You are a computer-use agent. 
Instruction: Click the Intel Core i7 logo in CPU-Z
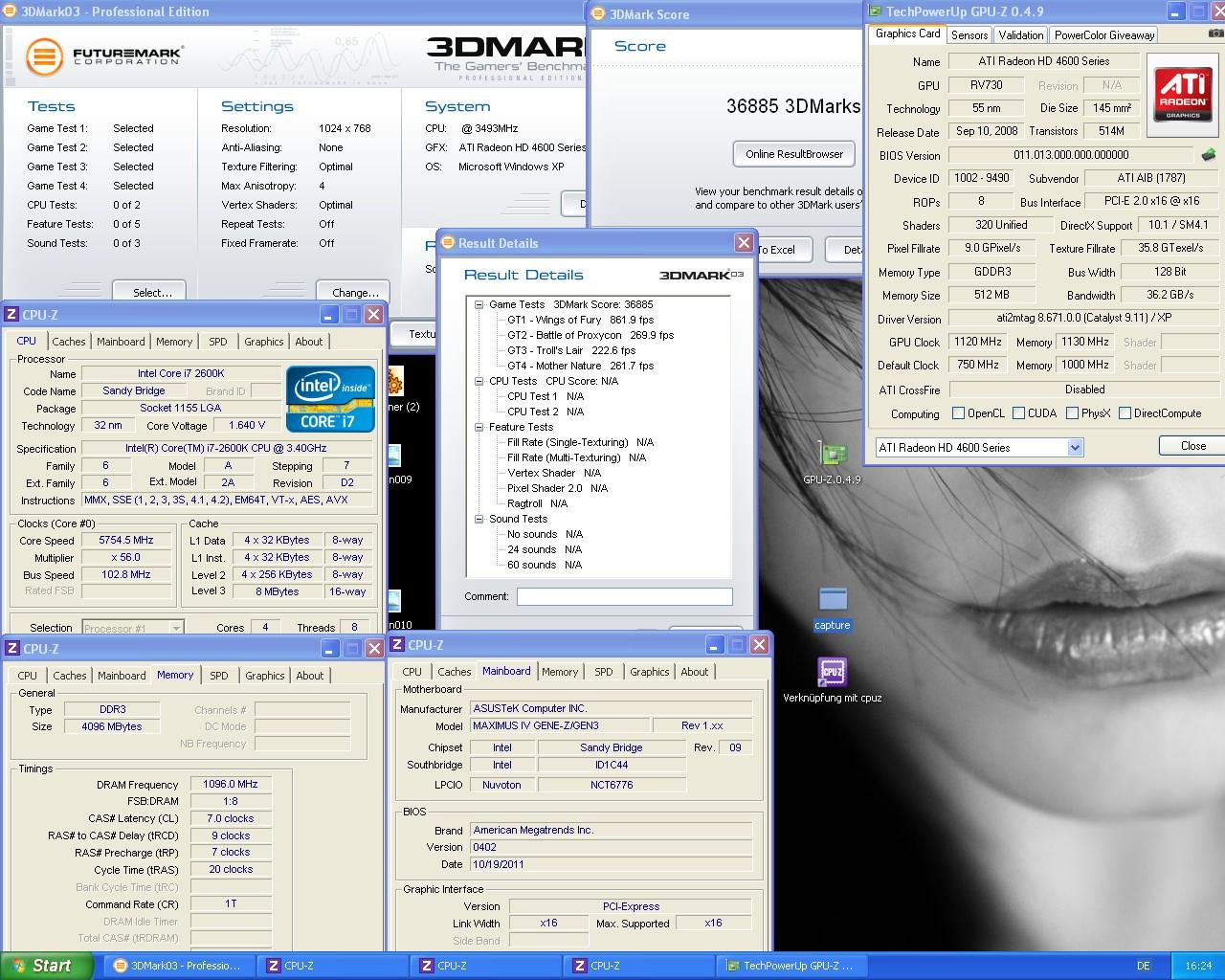pos(329,398)
